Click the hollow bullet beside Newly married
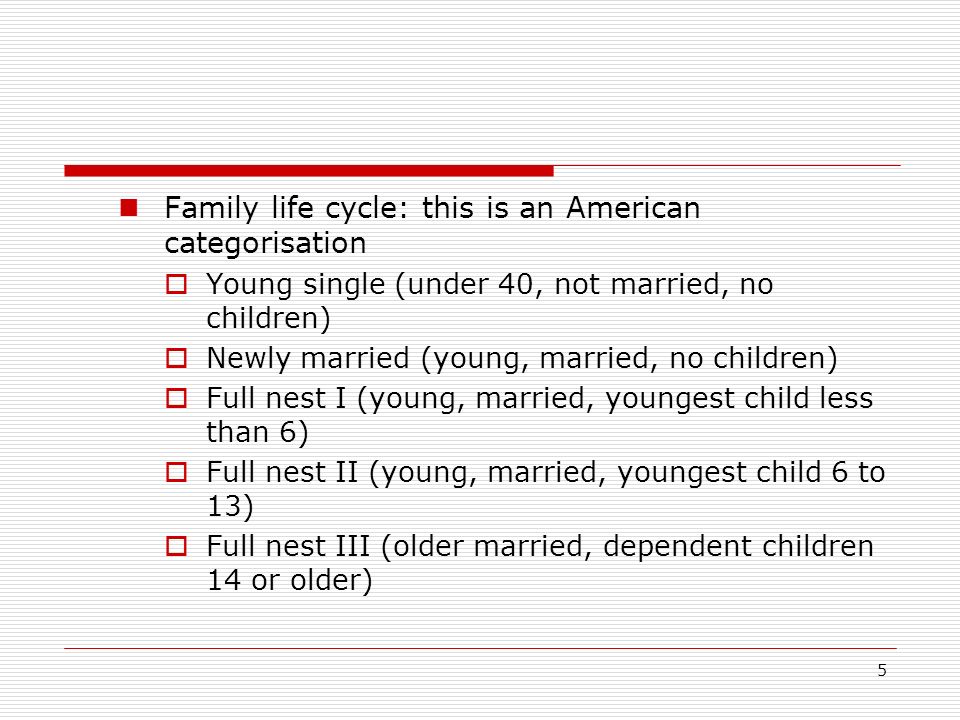 point(176,358)
